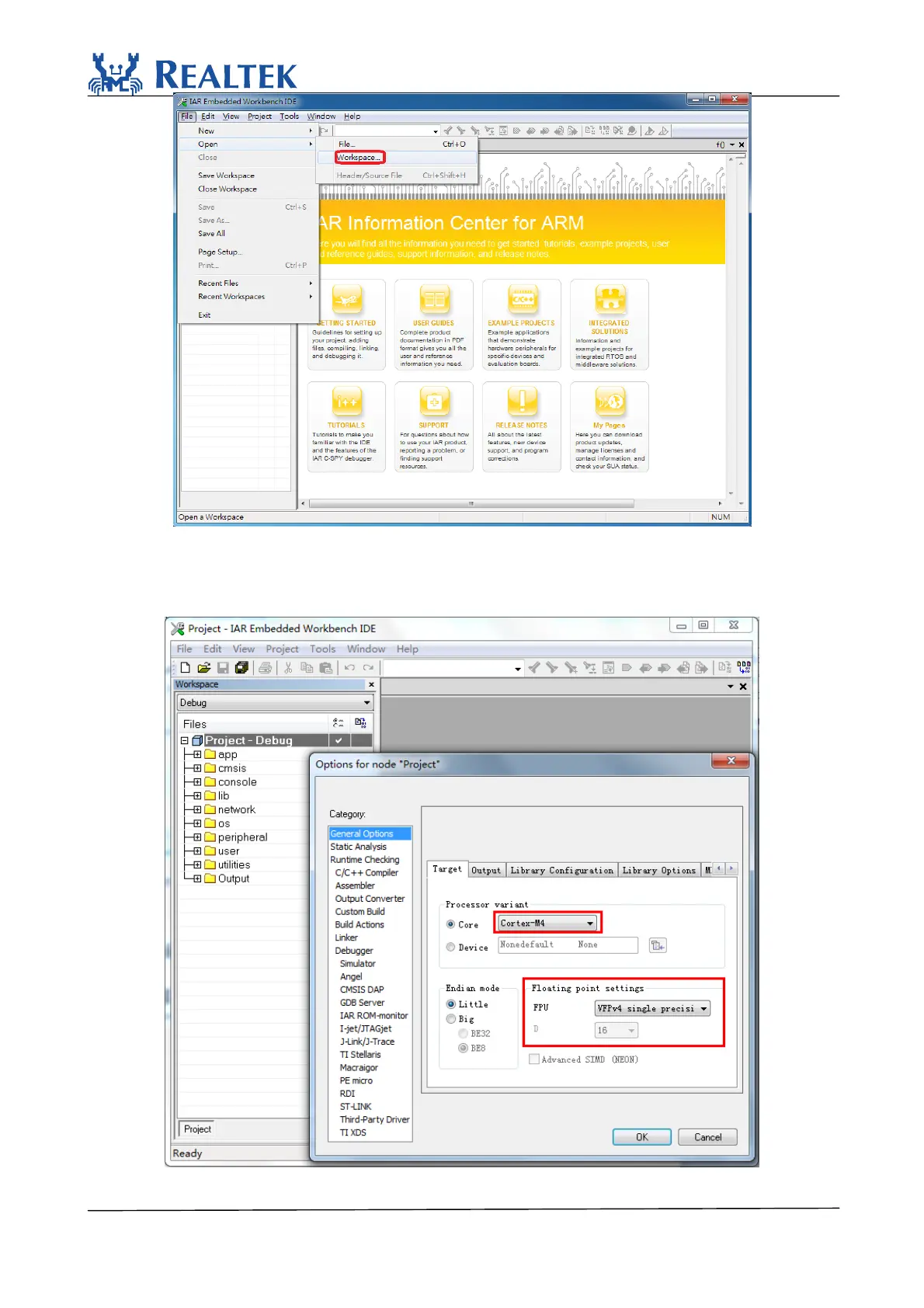924x1308 pixels.
Task: Click the Save disk icon in Project toolbar
Action: pyautogui.click(x=223, y=668)
